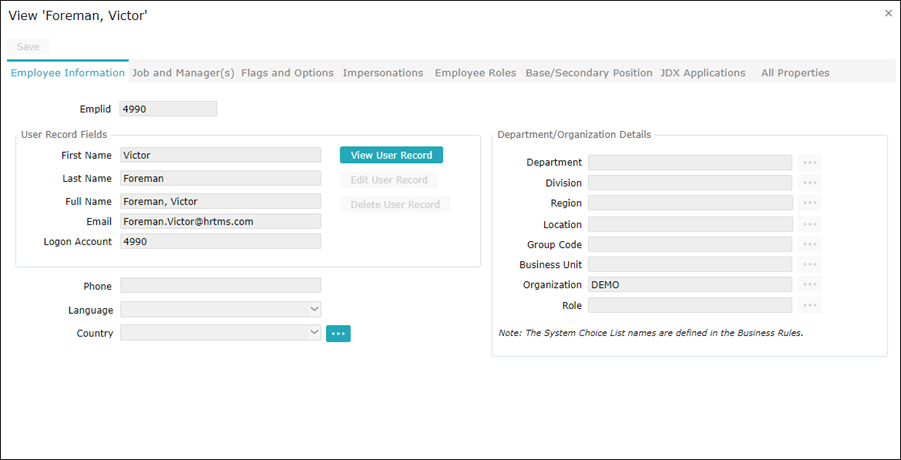Open the Role ellipsis lookup
The height and width of the screenshot is (460, 901).
click(810, 306)
